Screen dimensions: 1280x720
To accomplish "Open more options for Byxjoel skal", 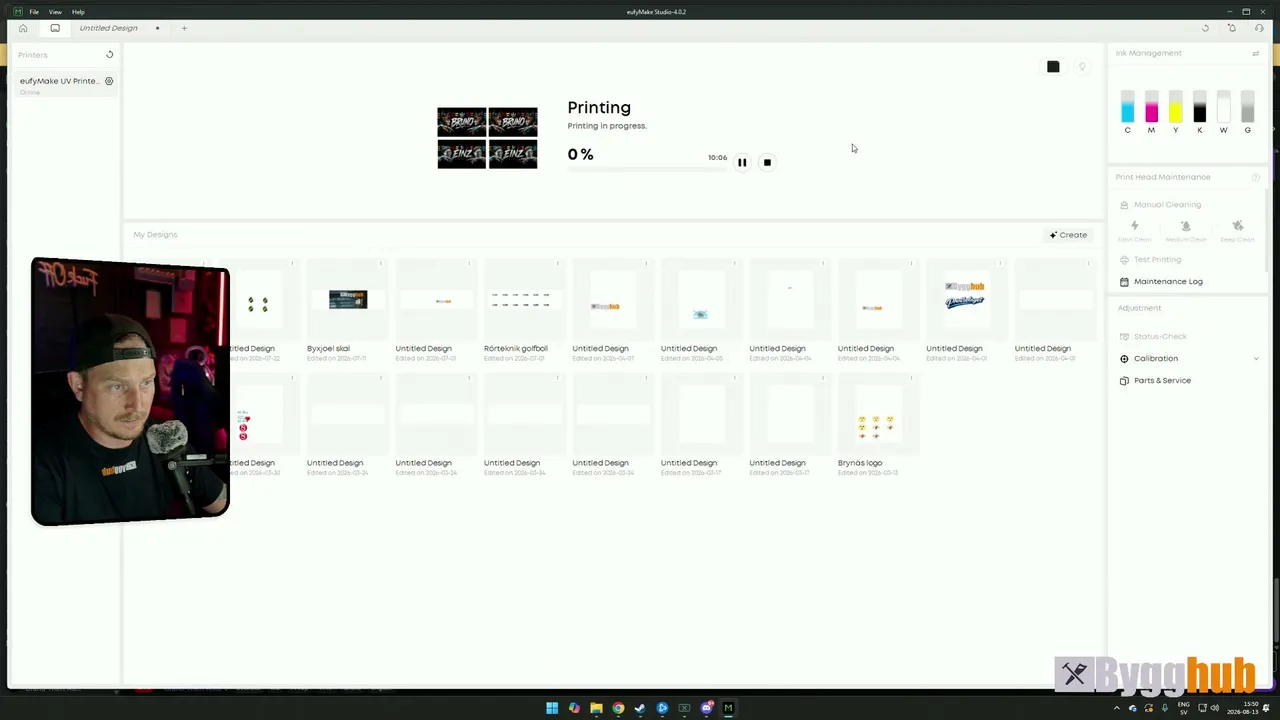I will [x=381, y=264].
